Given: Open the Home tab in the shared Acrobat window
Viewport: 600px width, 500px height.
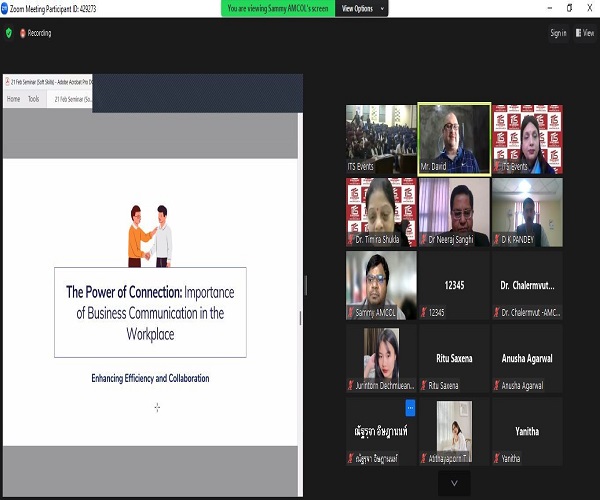Looking at the screenshot, I should click(13, 99).
